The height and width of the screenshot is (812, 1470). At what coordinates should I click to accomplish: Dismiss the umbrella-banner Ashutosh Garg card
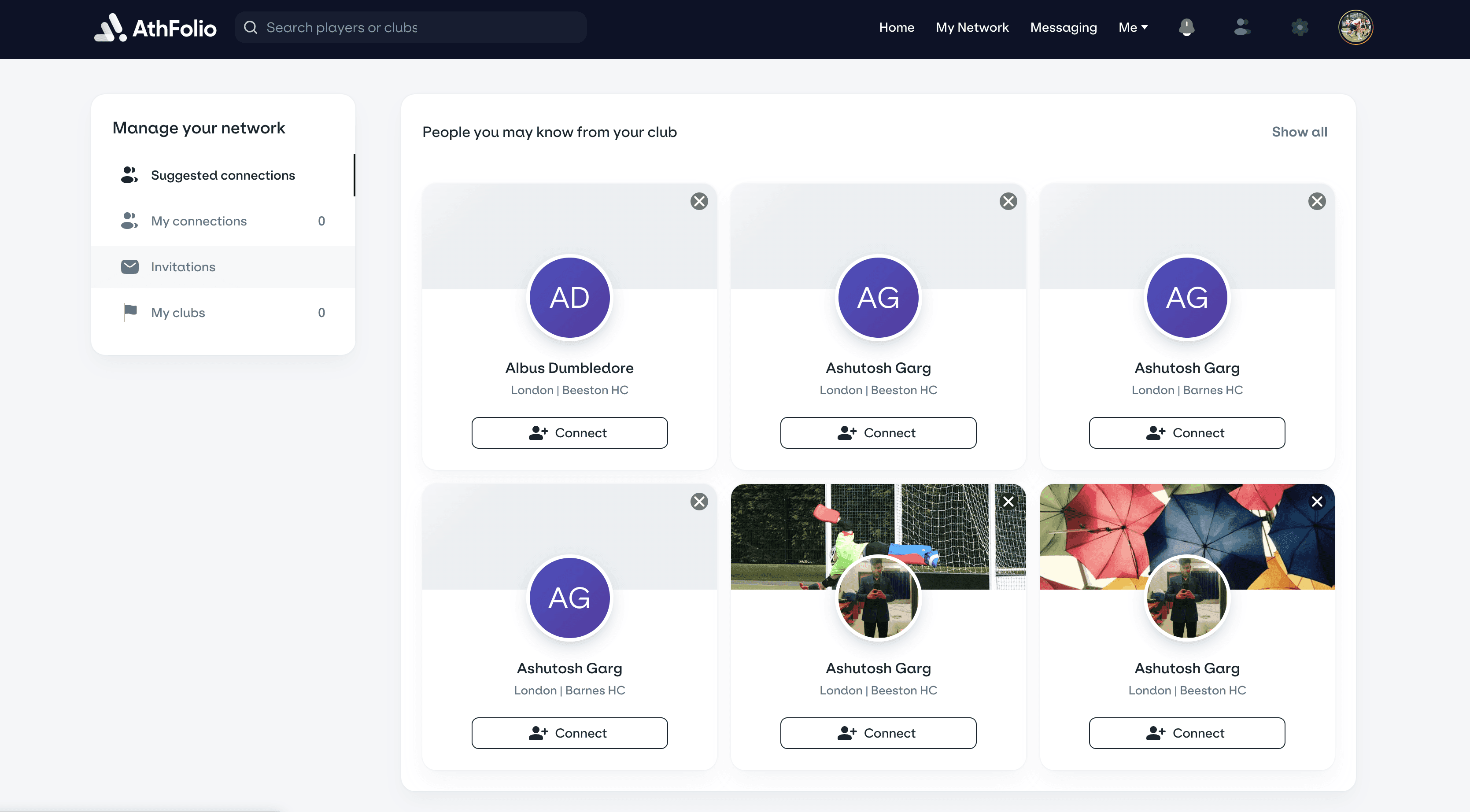point(1316,502)
